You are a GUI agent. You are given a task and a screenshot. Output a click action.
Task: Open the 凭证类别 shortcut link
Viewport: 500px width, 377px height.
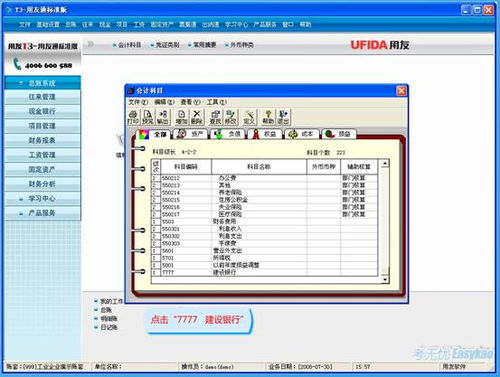coord(167,44)
